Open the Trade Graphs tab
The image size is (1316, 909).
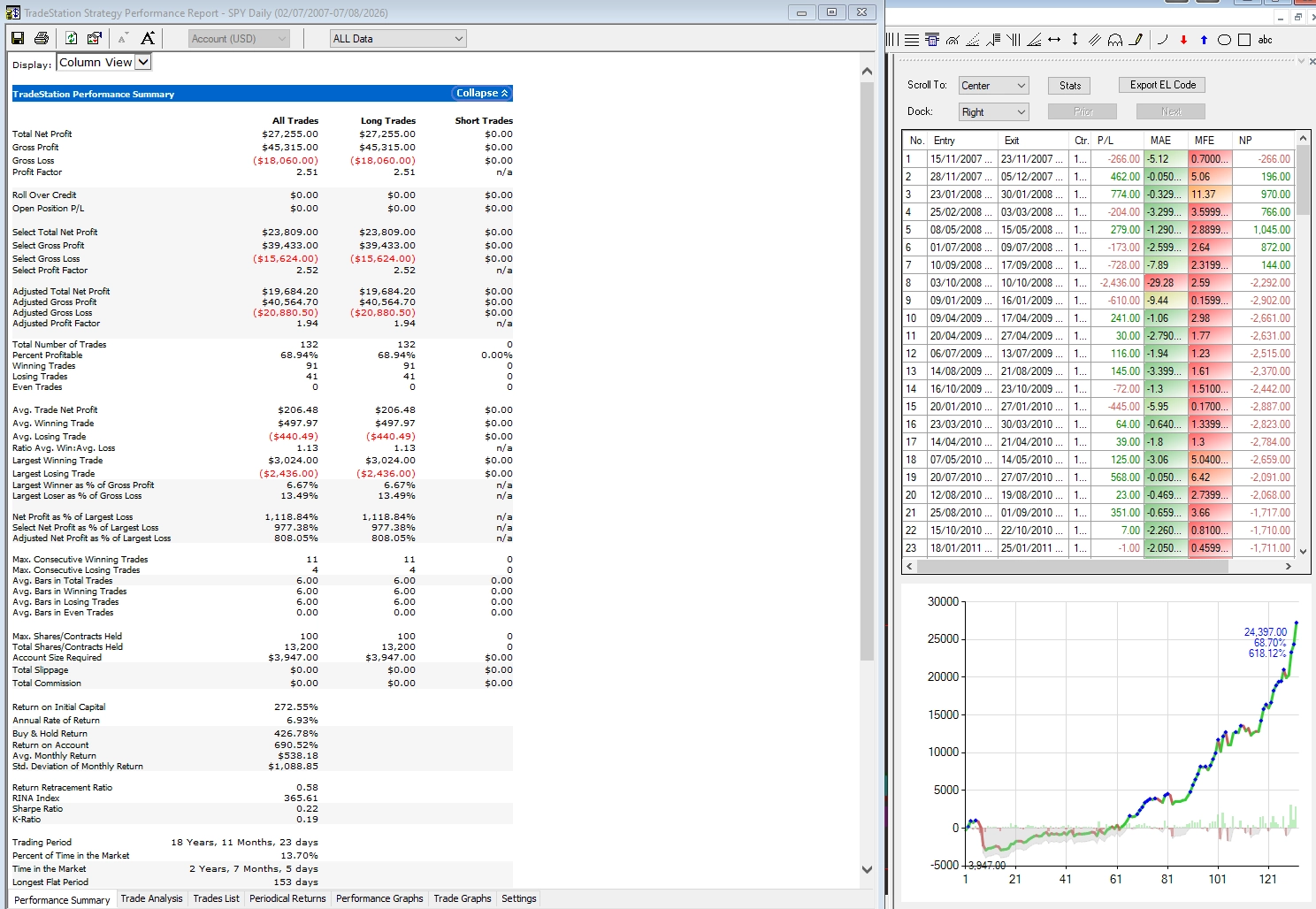coord(462,898)
